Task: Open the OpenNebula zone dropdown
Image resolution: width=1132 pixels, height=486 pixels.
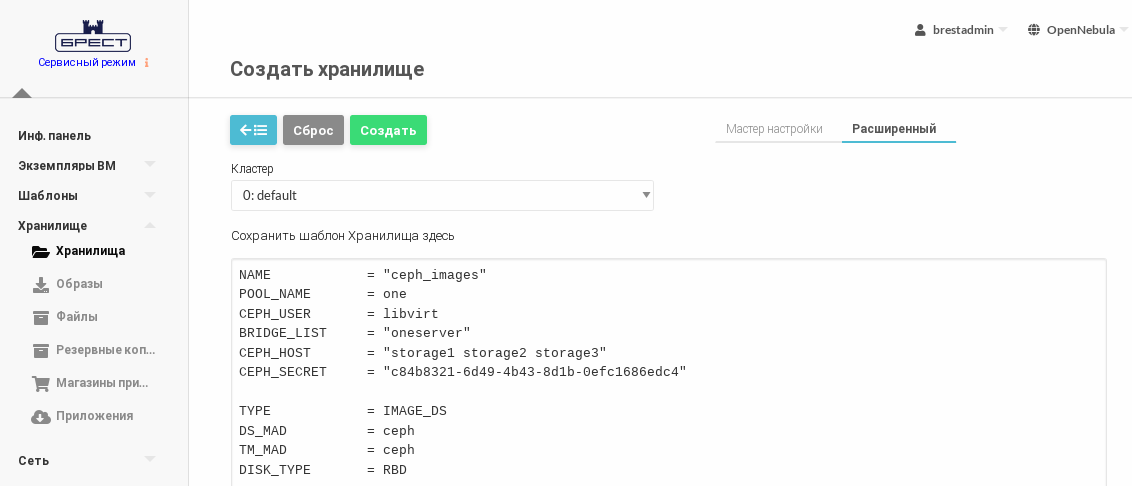Action: pos(1077,30)
